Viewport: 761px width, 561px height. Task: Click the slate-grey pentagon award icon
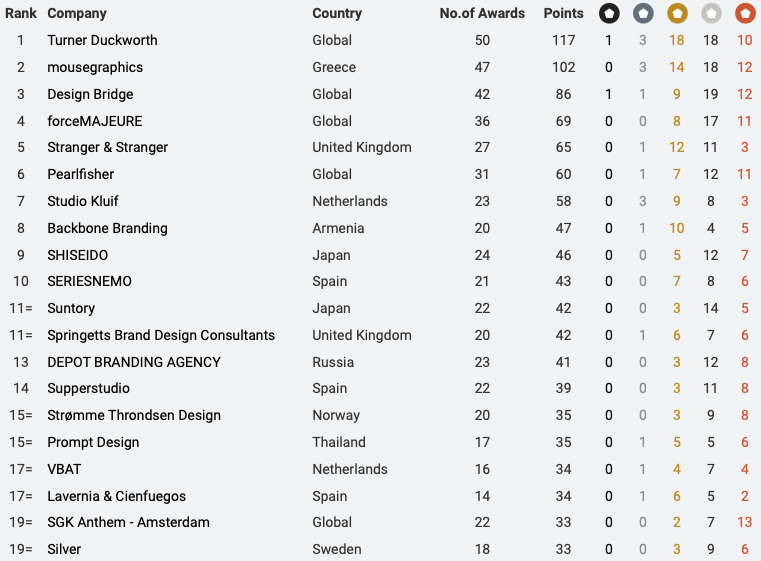pyautogui.click(x=644, y=14)
